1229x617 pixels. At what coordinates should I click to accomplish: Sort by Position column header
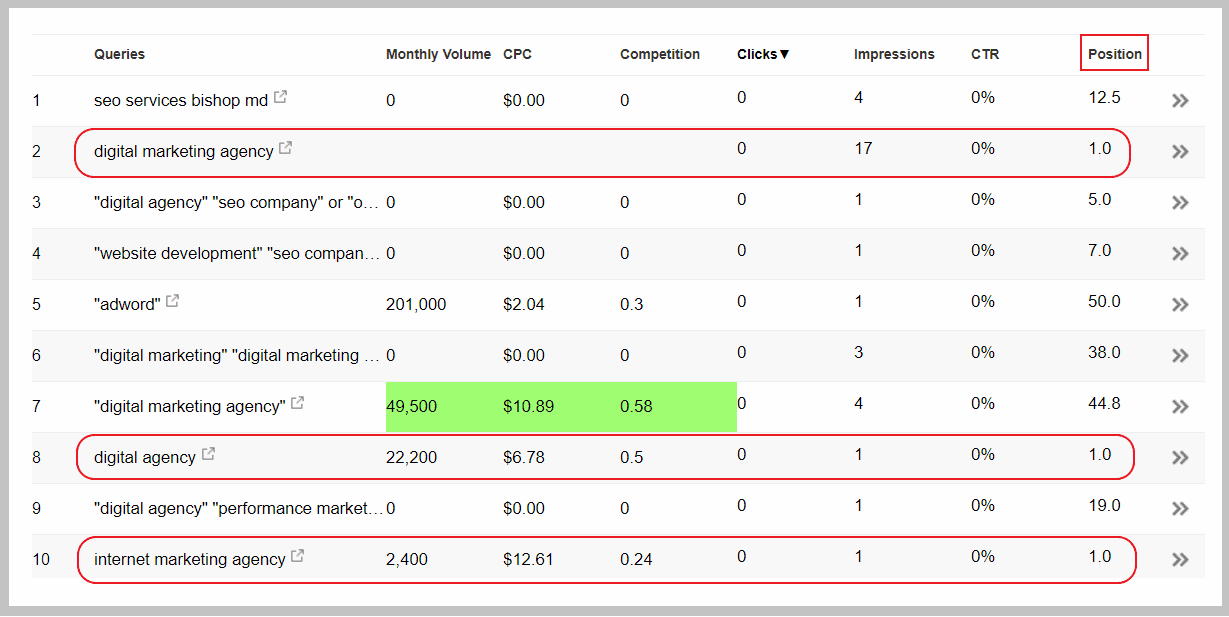1115,54
